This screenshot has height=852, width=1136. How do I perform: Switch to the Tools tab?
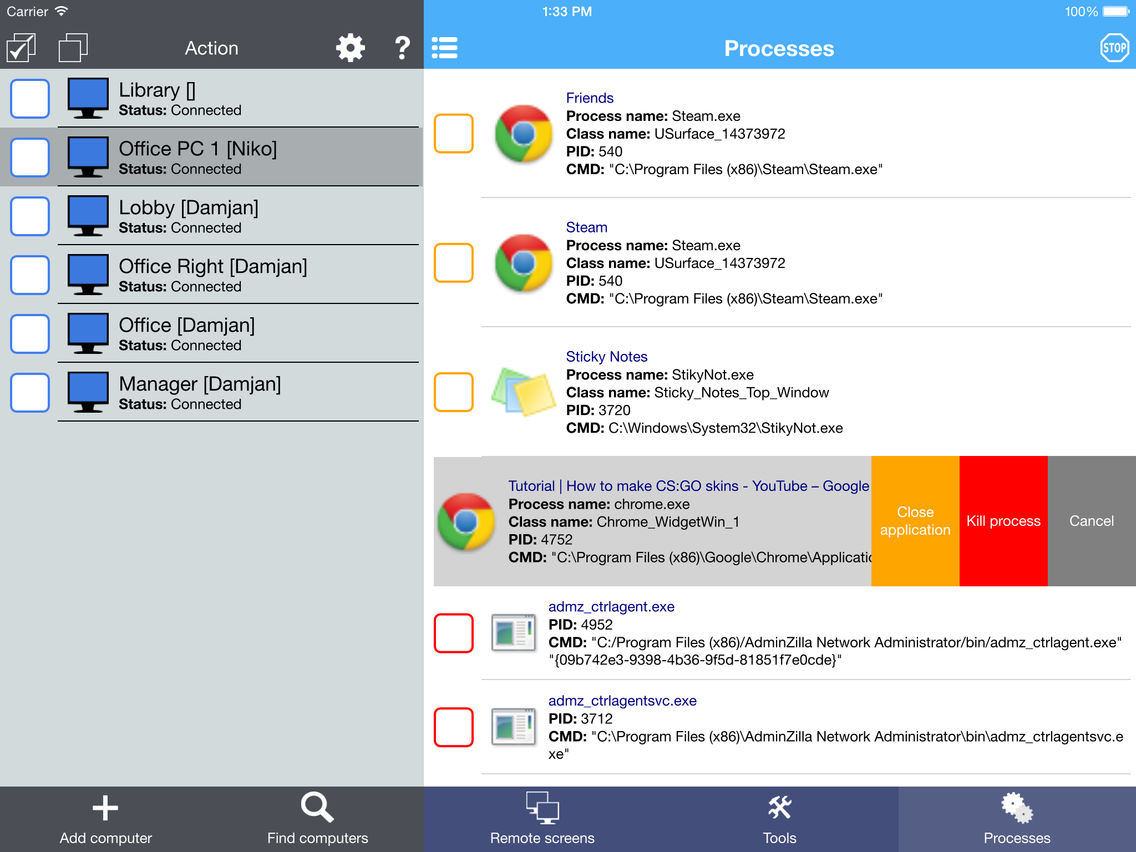pyautogui.click(x=780, y=819)
